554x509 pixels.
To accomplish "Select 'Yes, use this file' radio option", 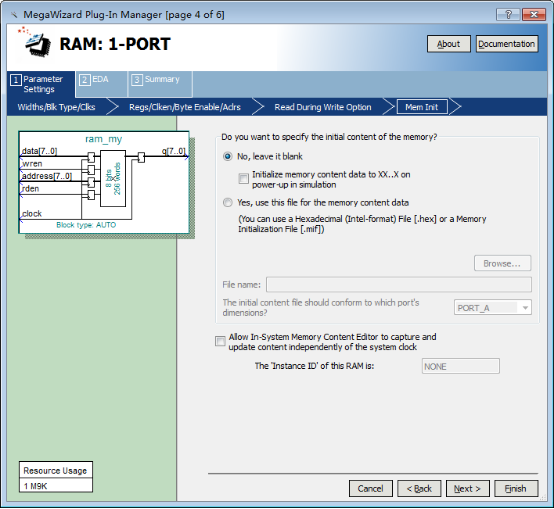I will (x=228, y=202).
